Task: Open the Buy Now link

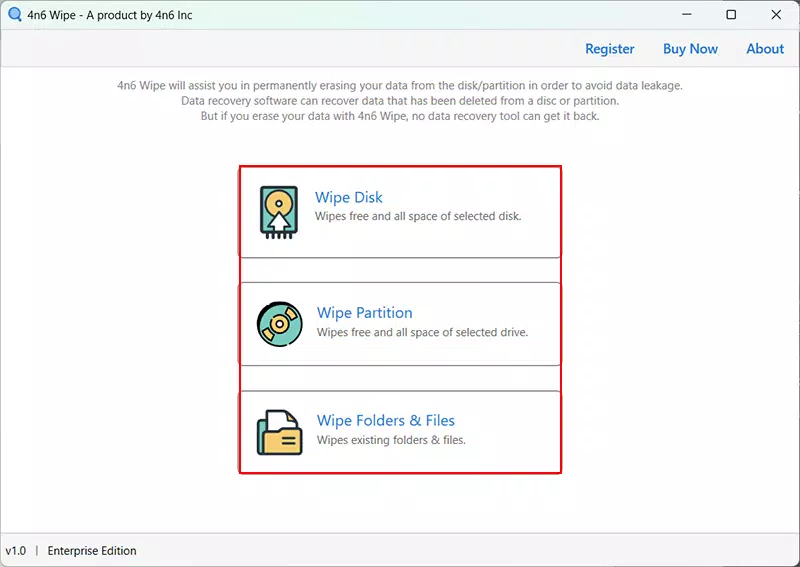Action: (x=690, y=49)
